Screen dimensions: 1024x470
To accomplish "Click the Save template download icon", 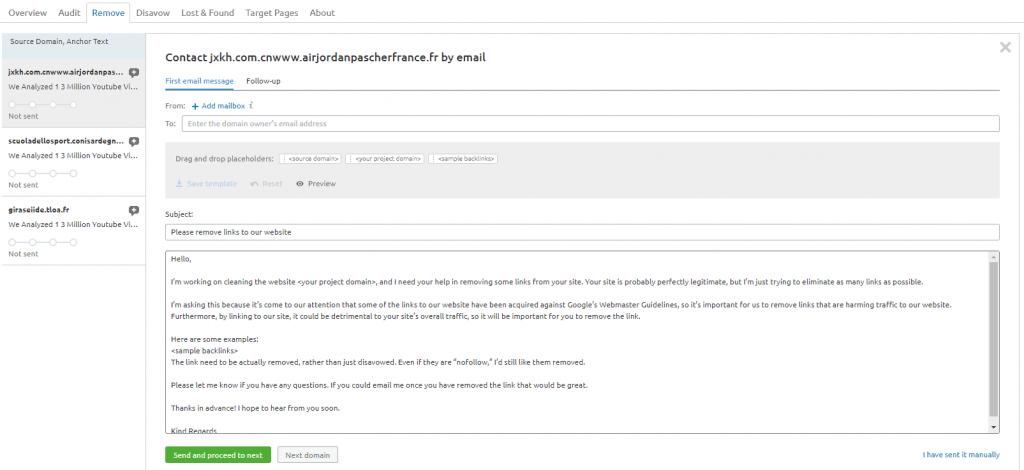I will point(179,184).
